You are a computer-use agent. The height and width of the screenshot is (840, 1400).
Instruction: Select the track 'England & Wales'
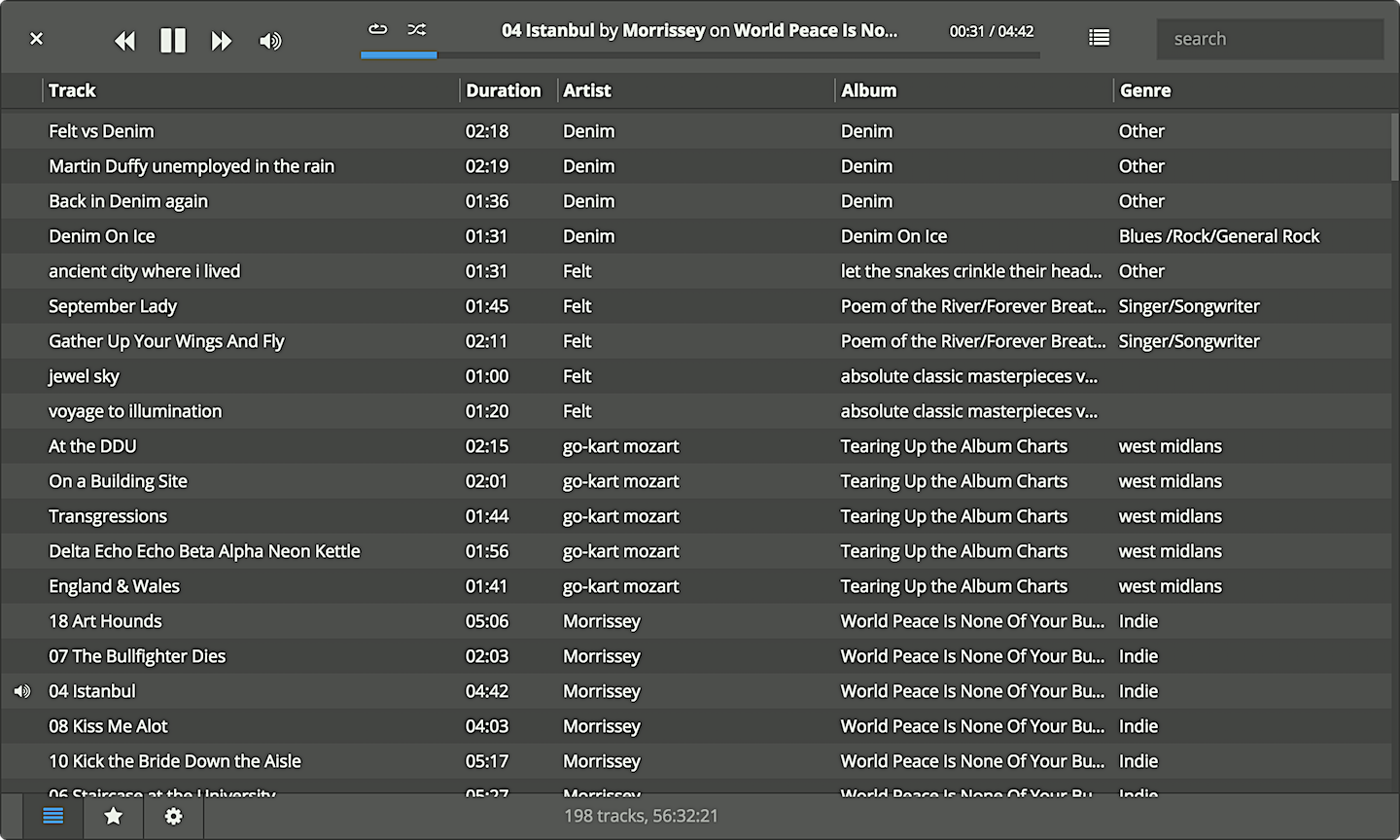pos(115,586)
